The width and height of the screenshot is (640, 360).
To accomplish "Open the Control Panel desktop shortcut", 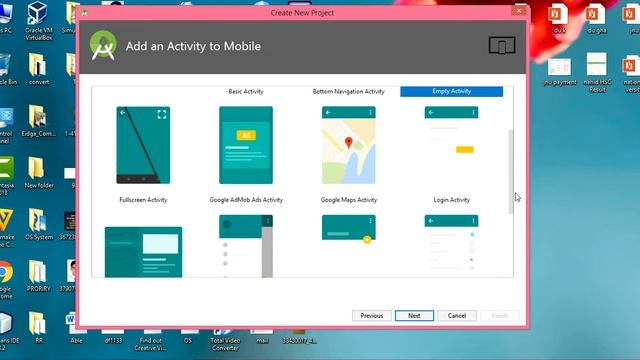I will (6, 125).
